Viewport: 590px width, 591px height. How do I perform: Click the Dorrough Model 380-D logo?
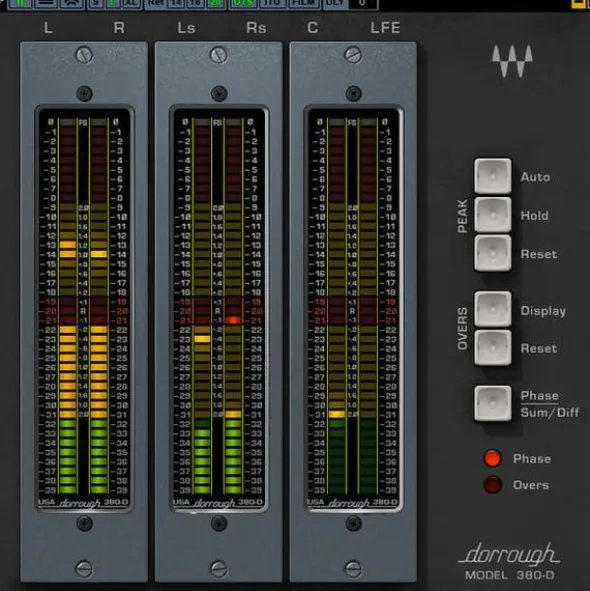point(509,560)
